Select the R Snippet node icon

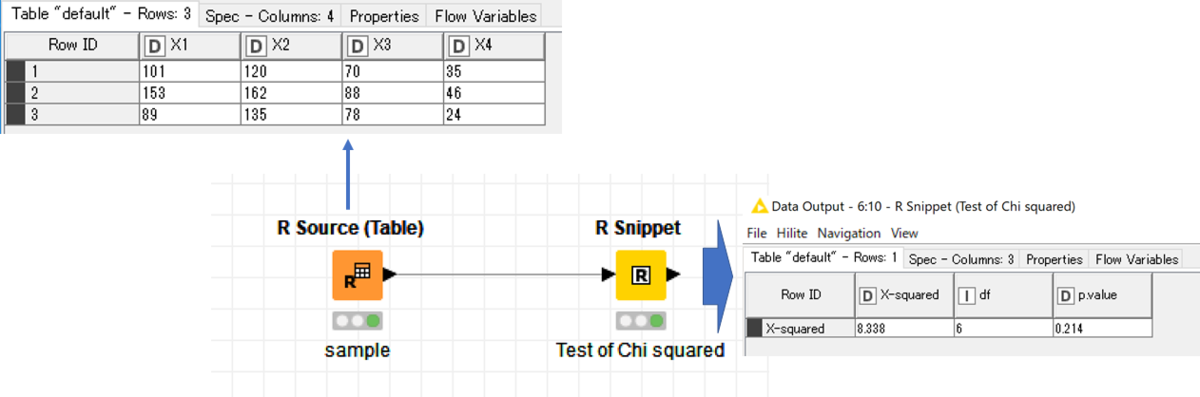tap(640, 275)
